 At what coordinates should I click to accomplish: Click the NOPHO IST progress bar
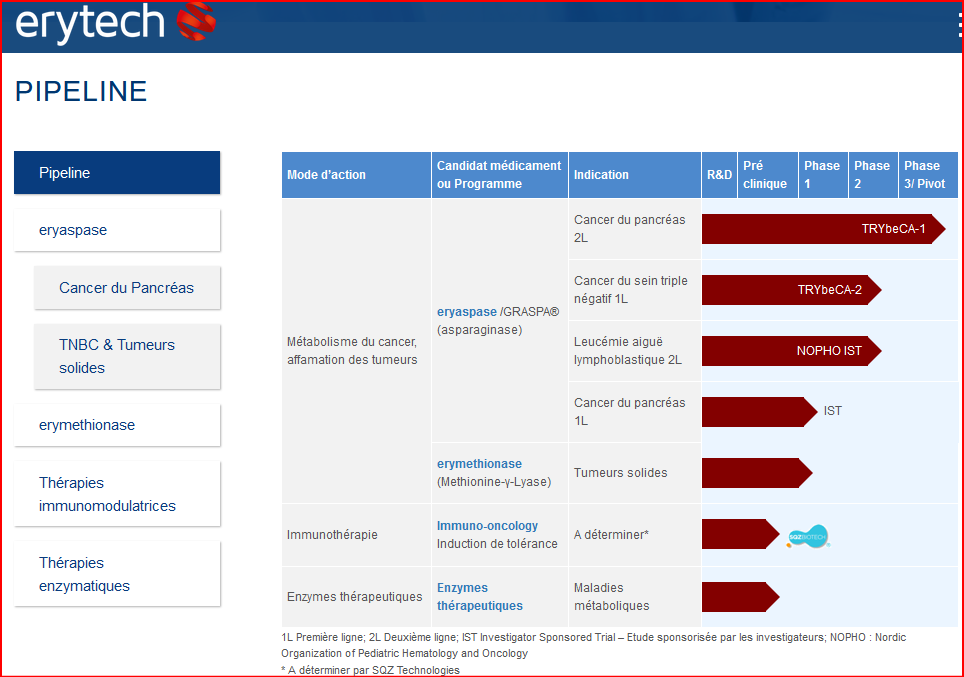click(792, 350)
